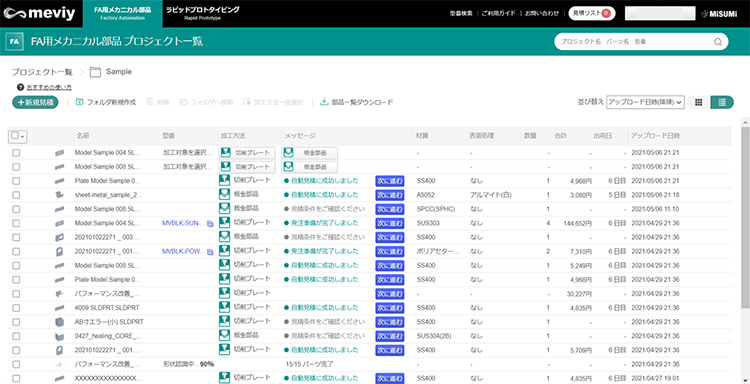The height and width of the screenshot is (384, 750).
Task: Tick checkbox for #009.SLDPRT.SLDPRT row
Action: pyautogui.click(x=16, y=308)
